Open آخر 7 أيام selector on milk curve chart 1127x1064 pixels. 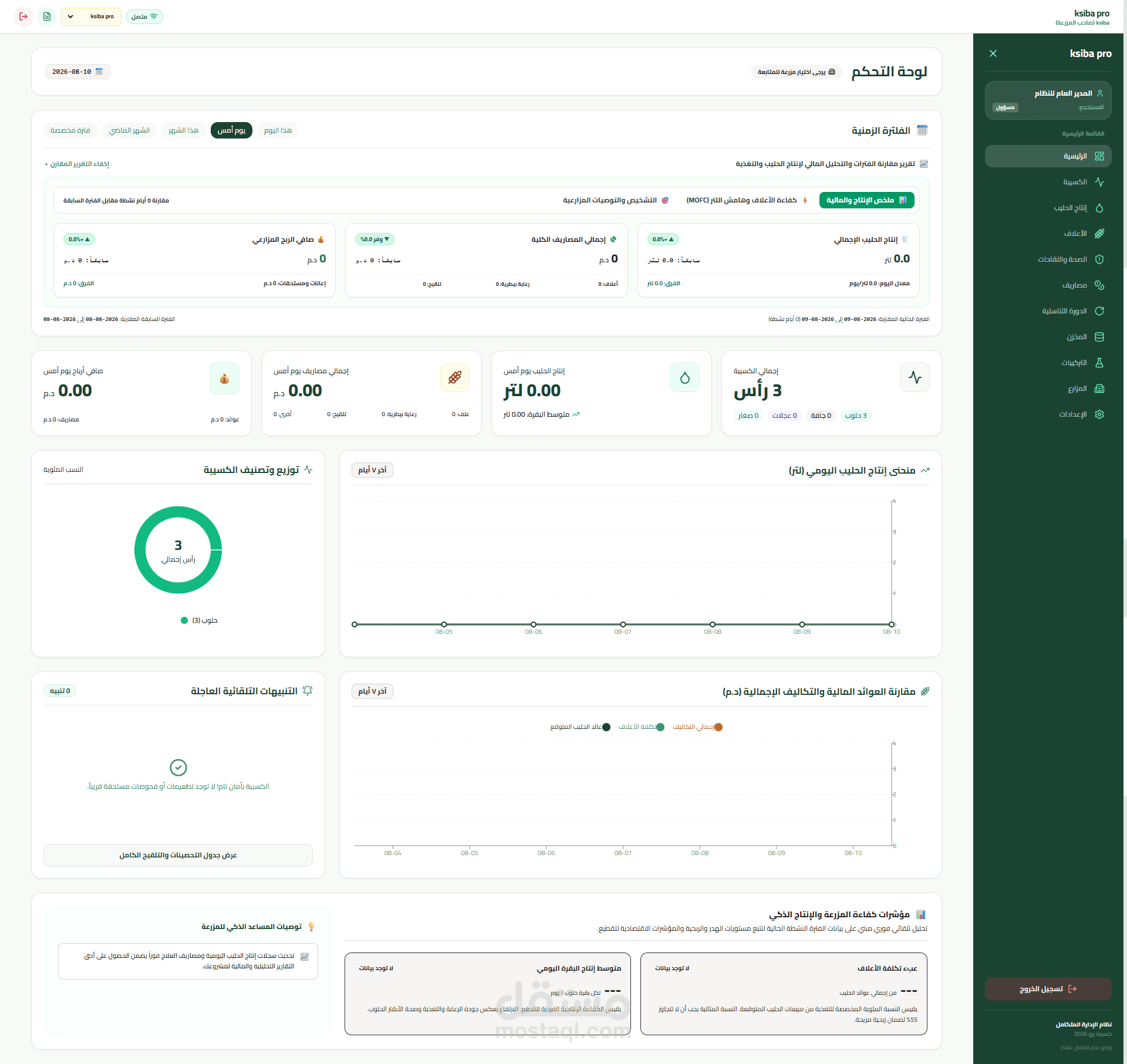pyautogui.click(x=372, y=470)
